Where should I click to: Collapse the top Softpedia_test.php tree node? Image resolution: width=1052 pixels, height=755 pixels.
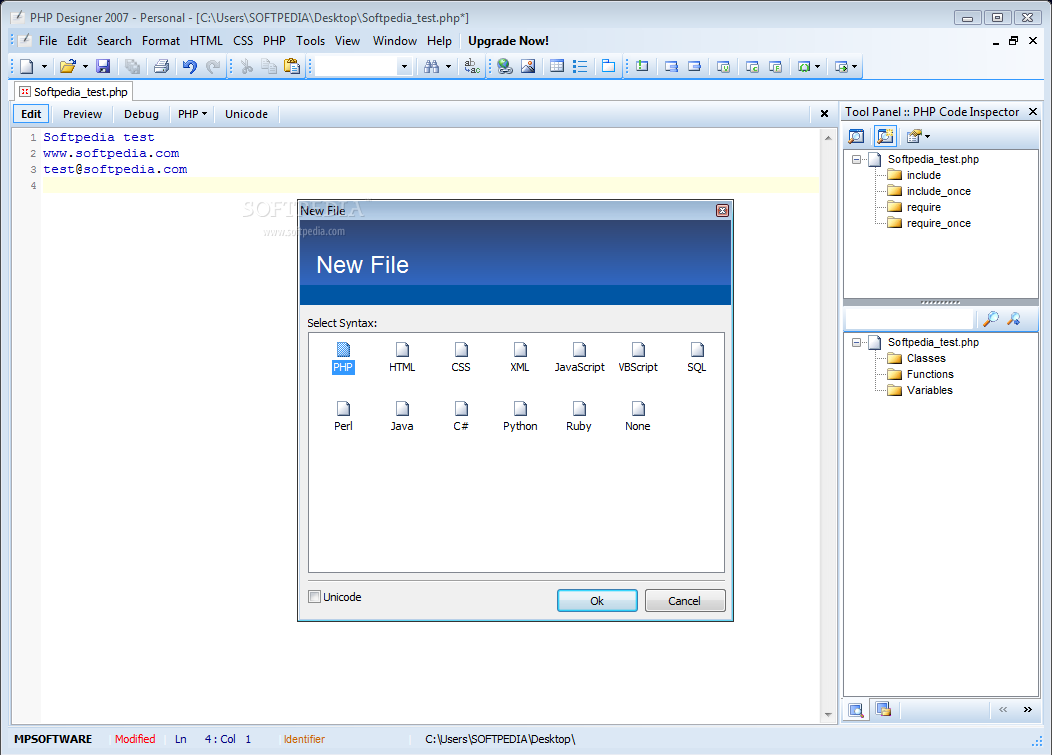click(x=857, y=159)
